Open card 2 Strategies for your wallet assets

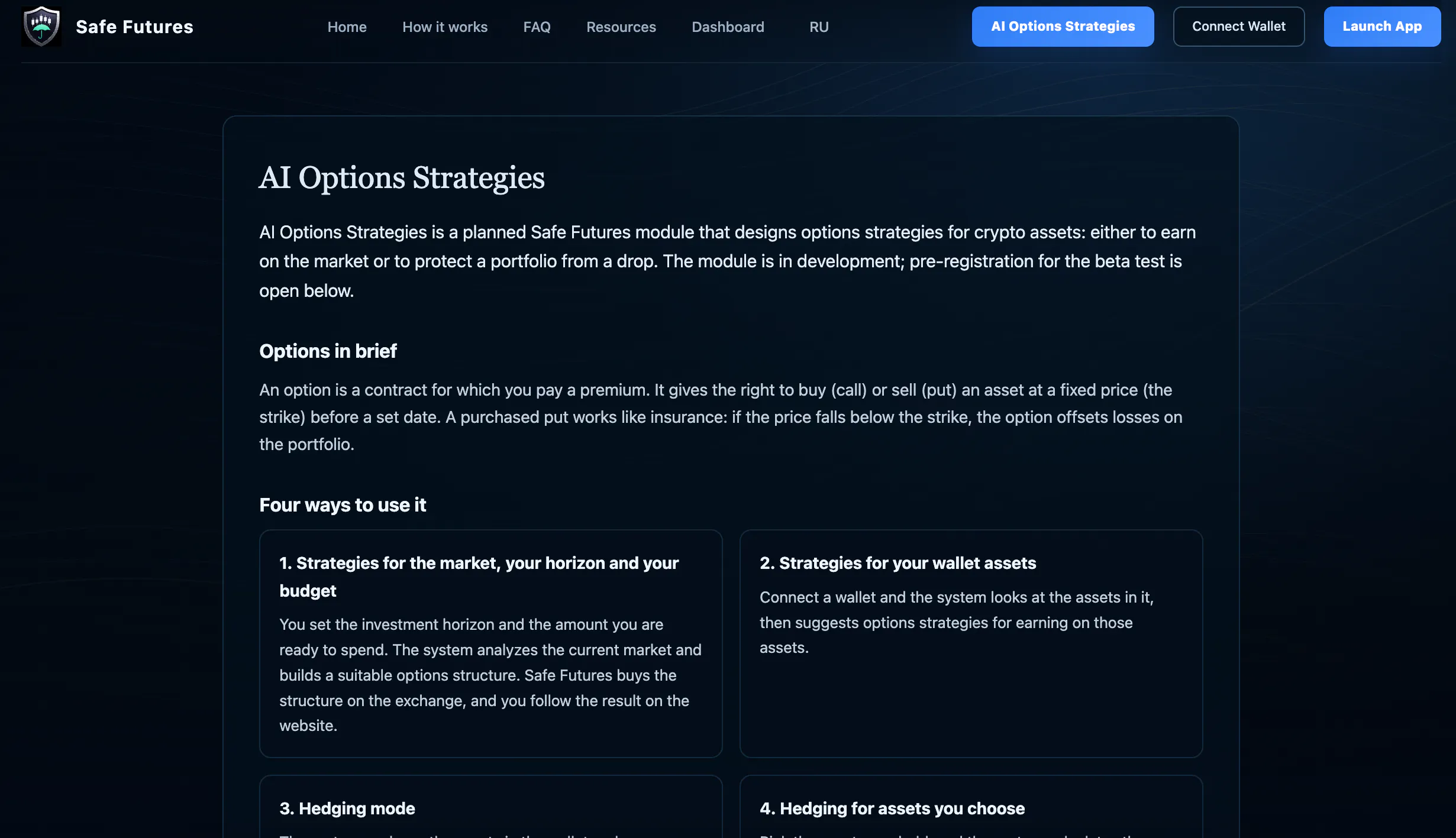(x=971, y=643)
